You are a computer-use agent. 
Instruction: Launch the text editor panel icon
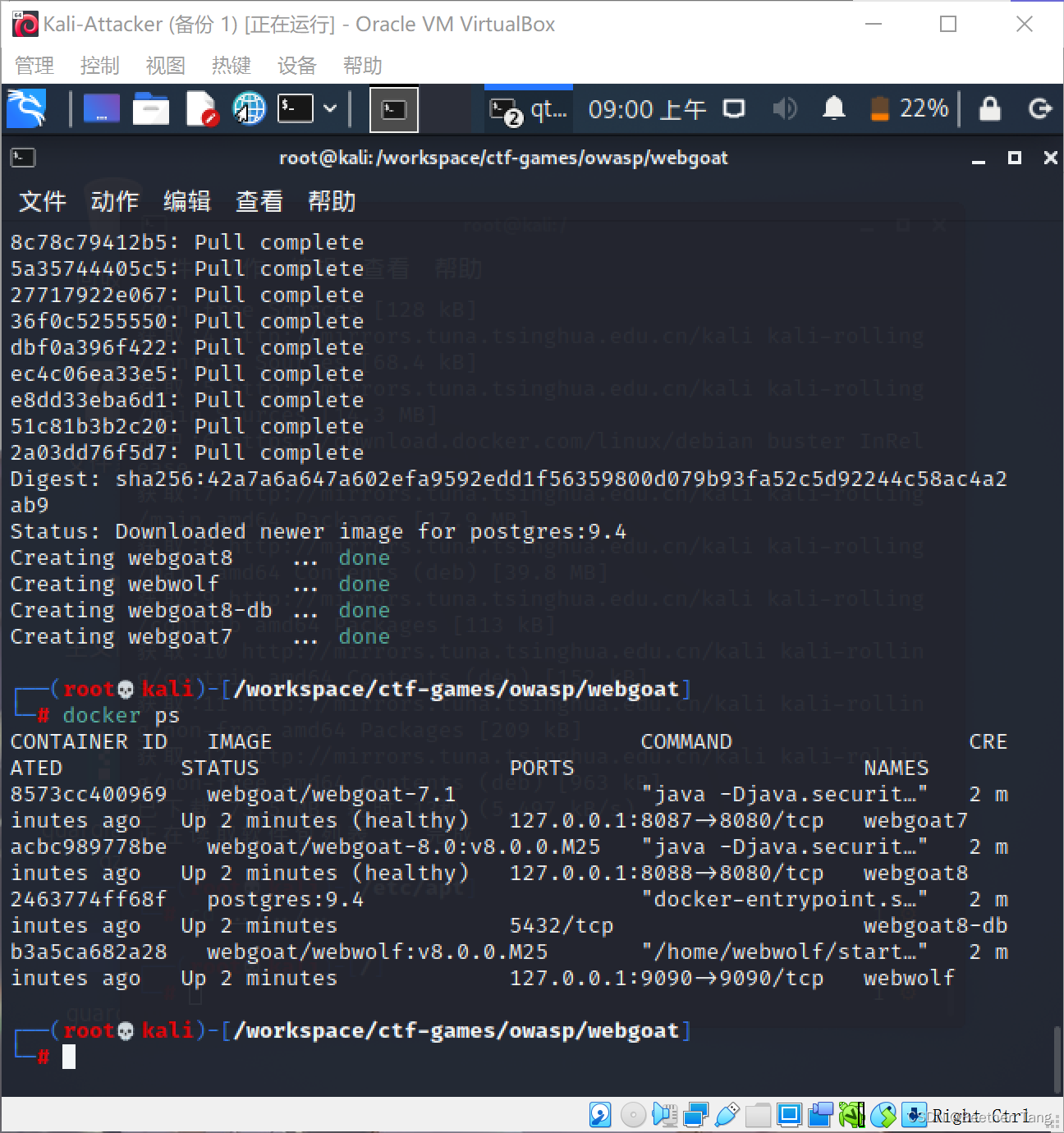[x=200, y=108]
